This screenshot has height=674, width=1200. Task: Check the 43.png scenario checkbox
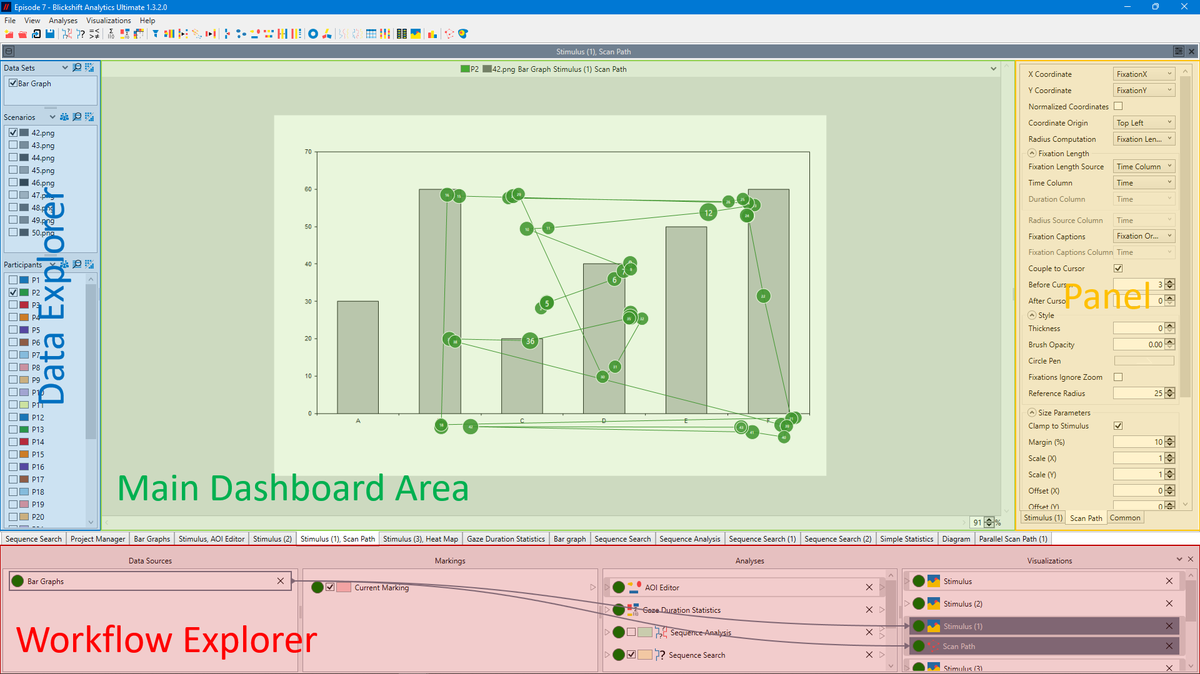point(13,145)
